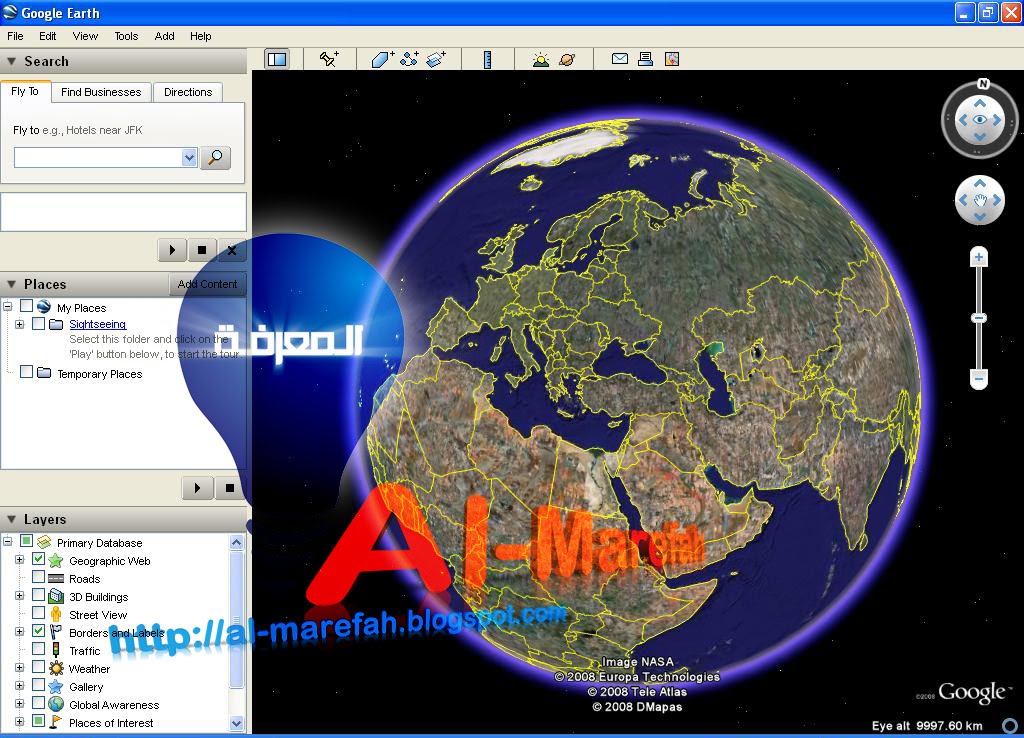Viewport: 1024px width, 738px height.
Task: Open the Sightseeing folder link
Action: point(97,324)
